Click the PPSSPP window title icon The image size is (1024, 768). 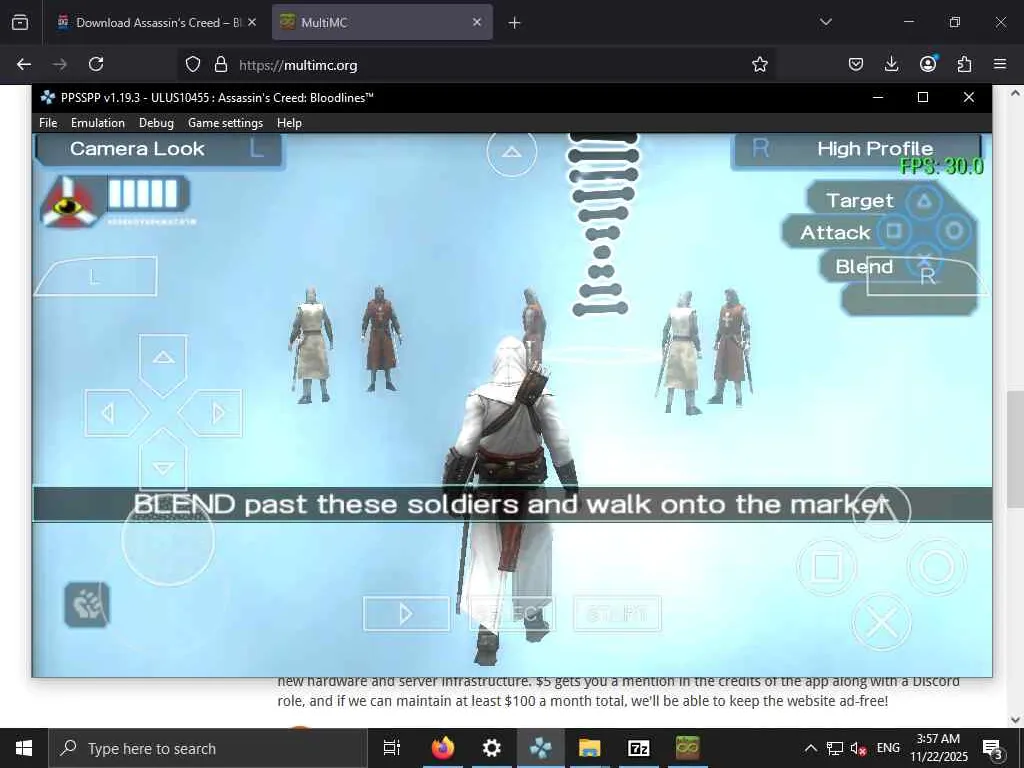[48, 97]
